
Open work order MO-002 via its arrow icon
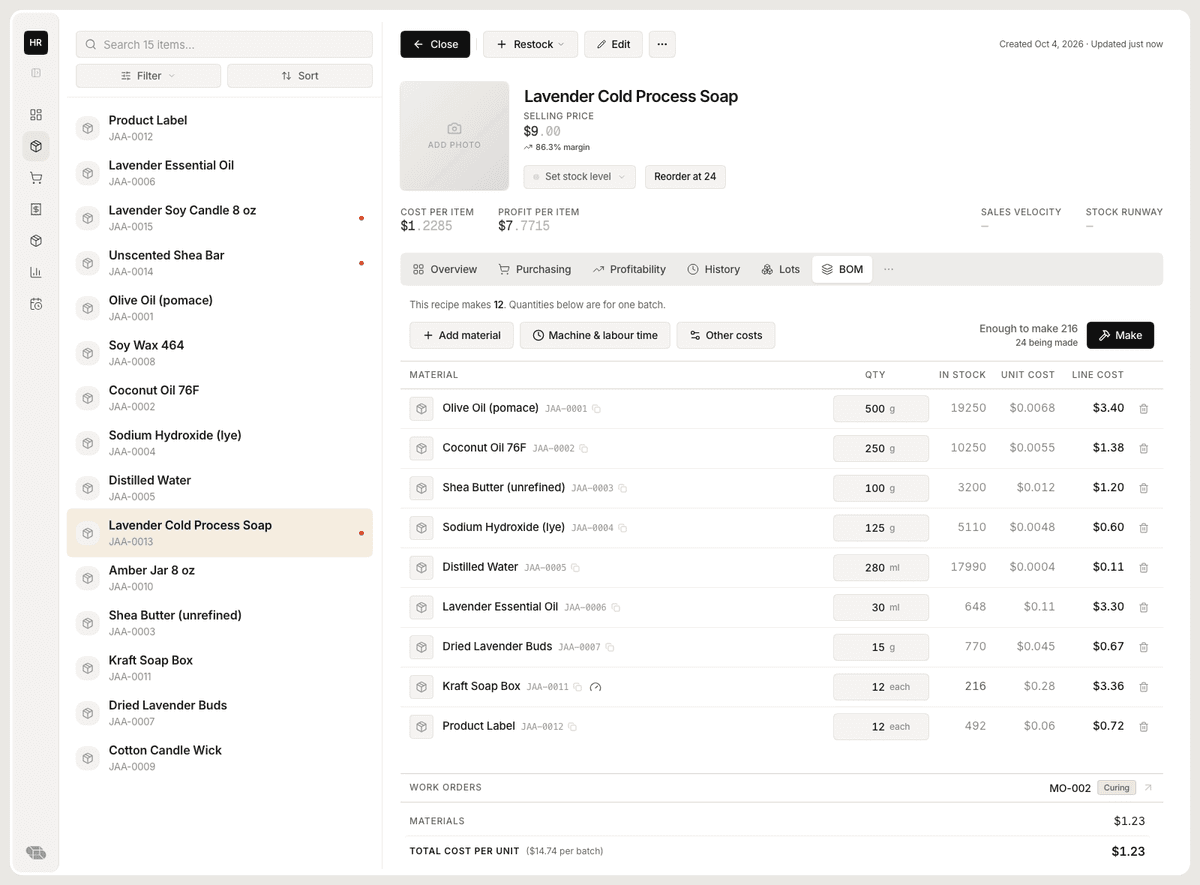pyautogui.click(x=1148, y=788)
